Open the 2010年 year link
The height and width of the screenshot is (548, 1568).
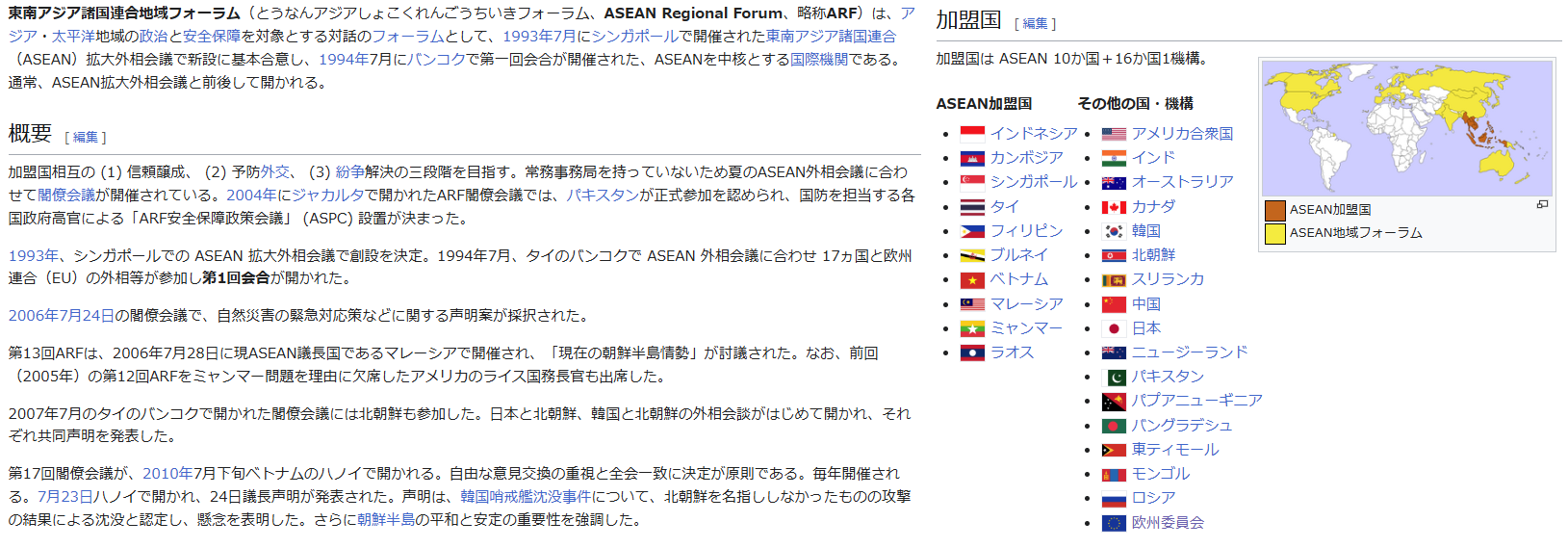coord(167,473)
